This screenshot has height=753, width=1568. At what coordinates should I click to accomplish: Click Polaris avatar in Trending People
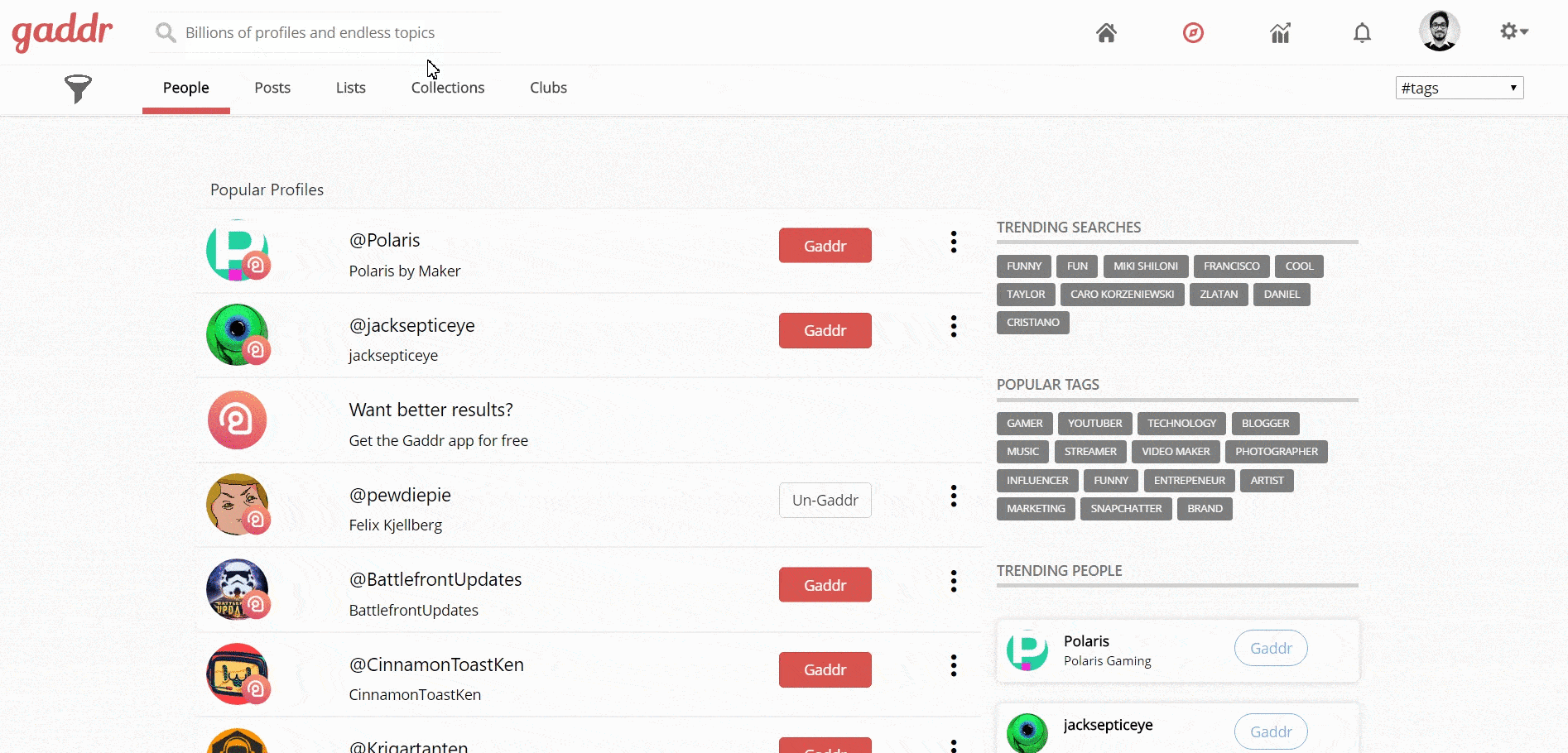1027,650
